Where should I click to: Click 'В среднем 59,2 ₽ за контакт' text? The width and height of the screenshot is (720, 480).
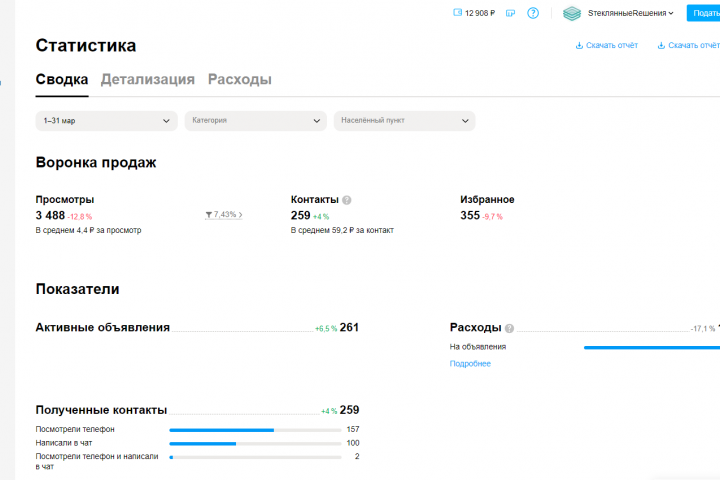[x=342, y=230]
